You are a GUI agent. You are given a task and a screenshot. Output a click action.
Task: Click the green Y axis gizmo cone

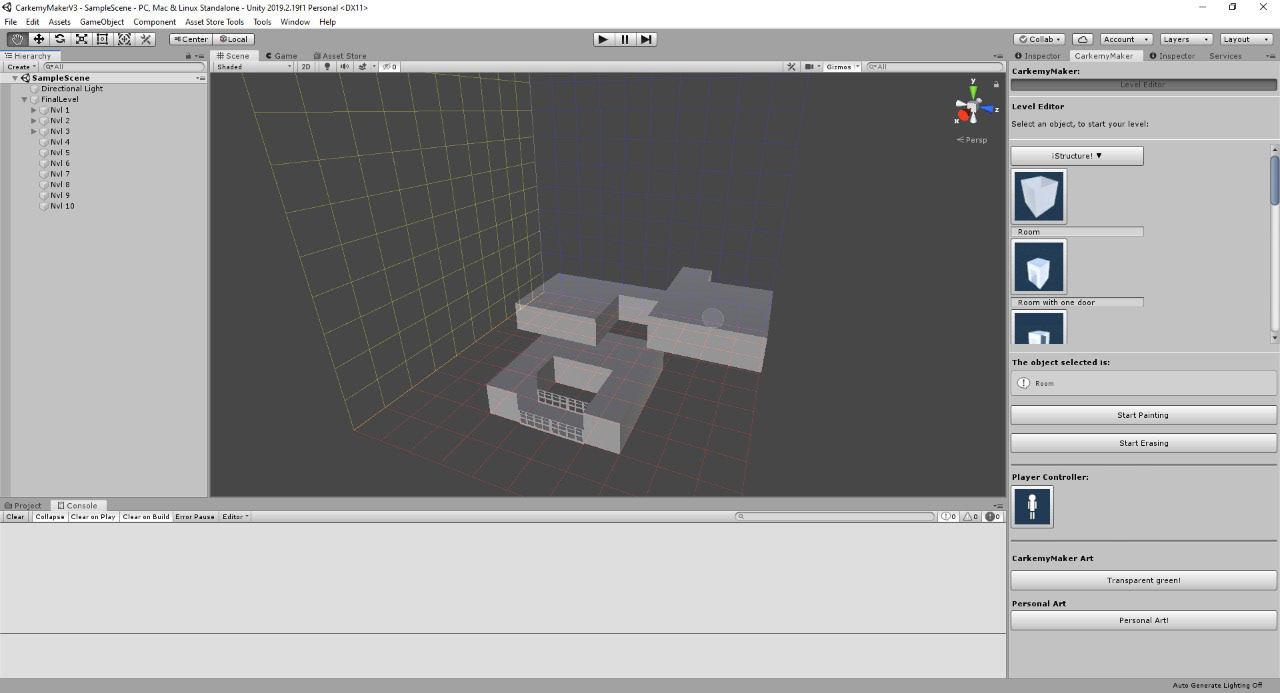[x=973, y=91]
